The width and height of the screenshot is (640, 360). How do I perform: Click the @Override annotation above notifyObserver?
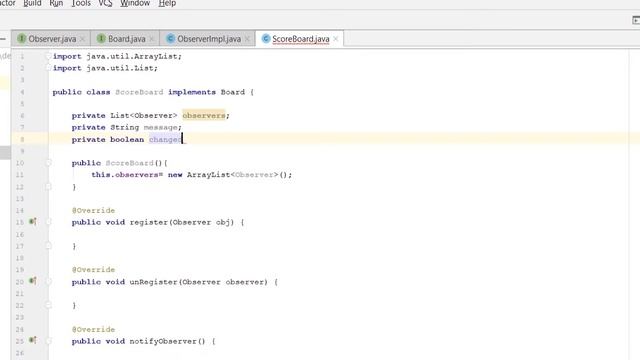(x=93, y=329)
